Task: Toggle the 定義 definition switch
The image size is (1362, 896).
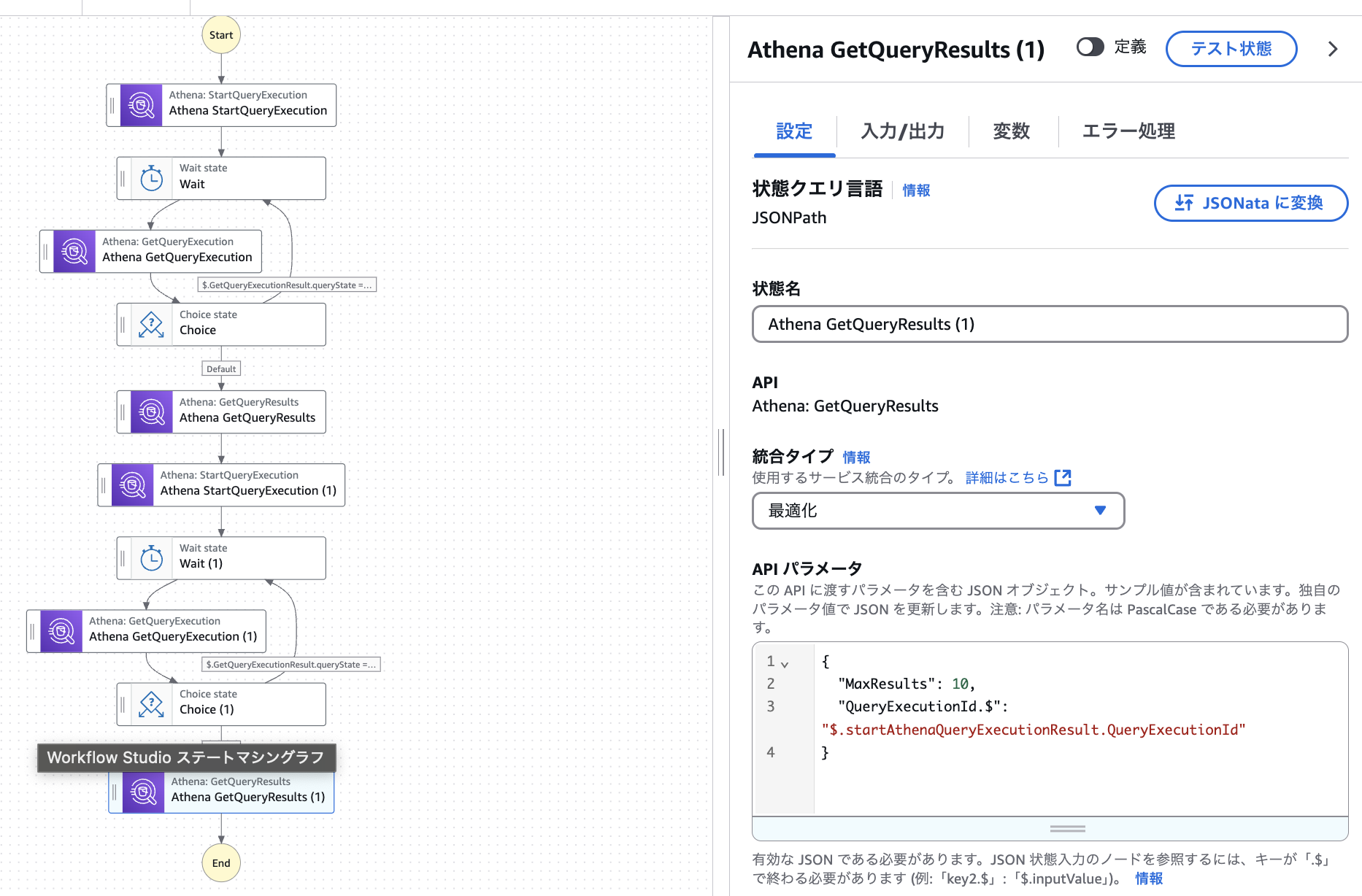Action: 1090,47
